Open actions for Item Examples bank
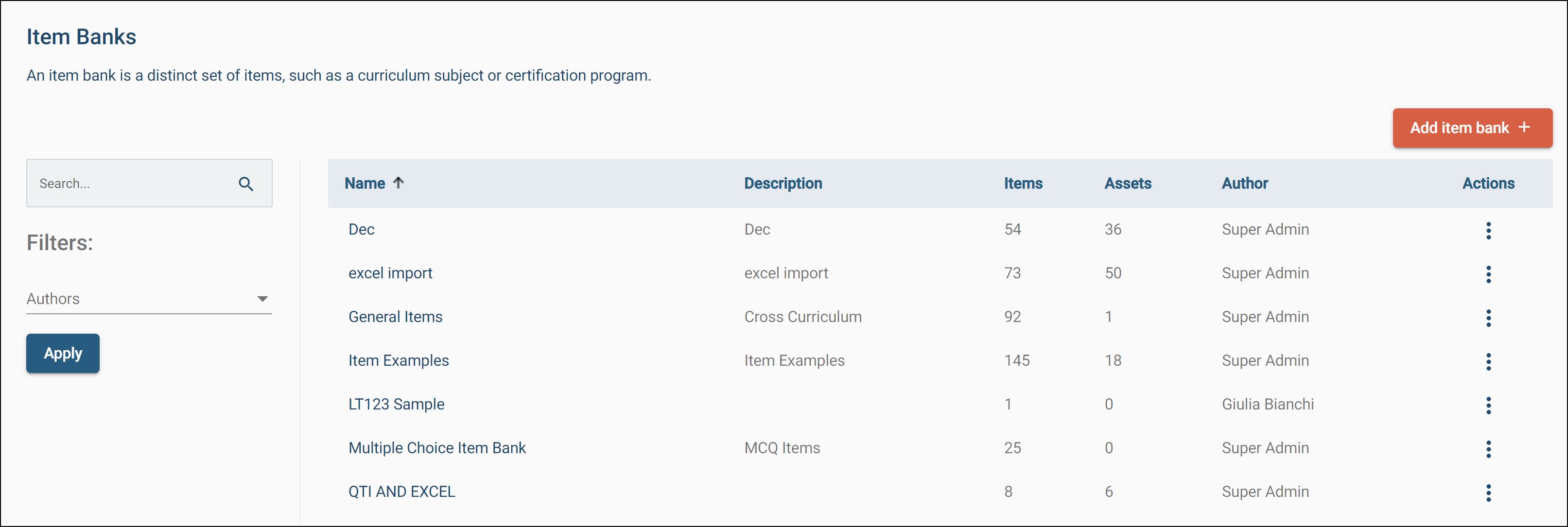This screenshot has width=1568, height=527. [1489, 362]
